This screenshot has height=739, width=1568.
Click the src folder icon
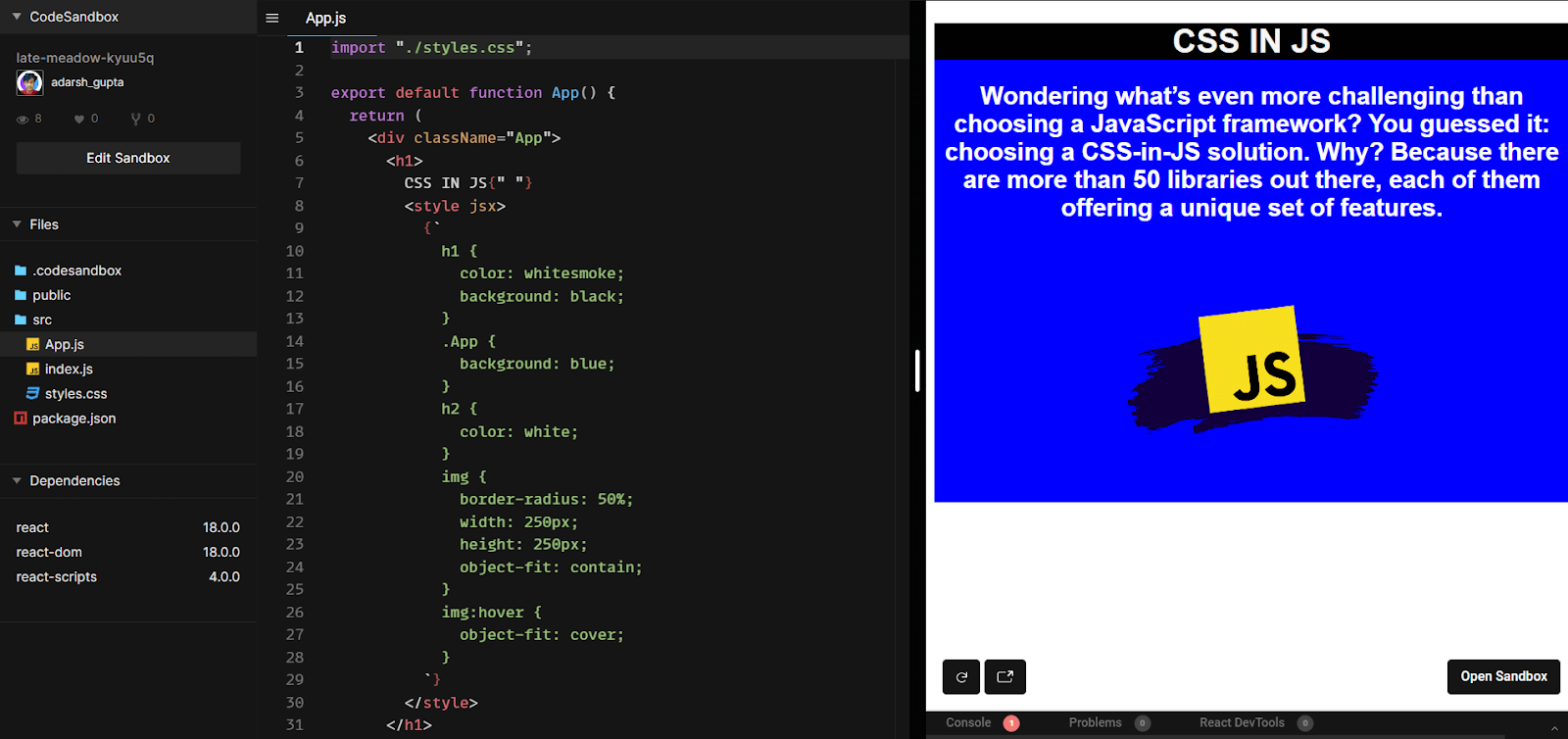(21, 320)
